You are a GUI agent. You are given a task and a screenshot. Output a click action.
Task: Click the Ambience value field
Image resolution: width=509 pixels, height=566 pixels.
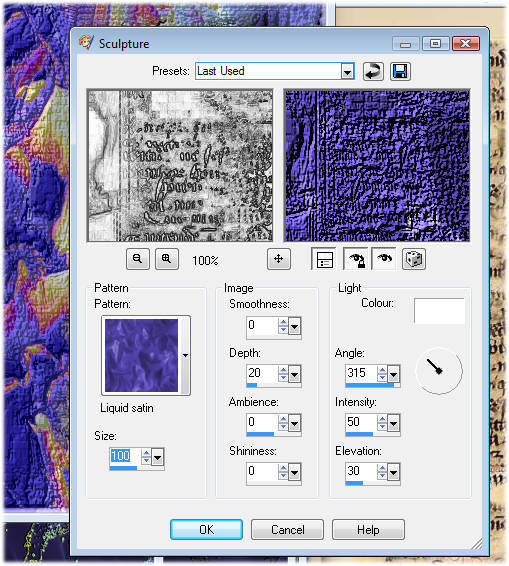[x=262, y=422]
